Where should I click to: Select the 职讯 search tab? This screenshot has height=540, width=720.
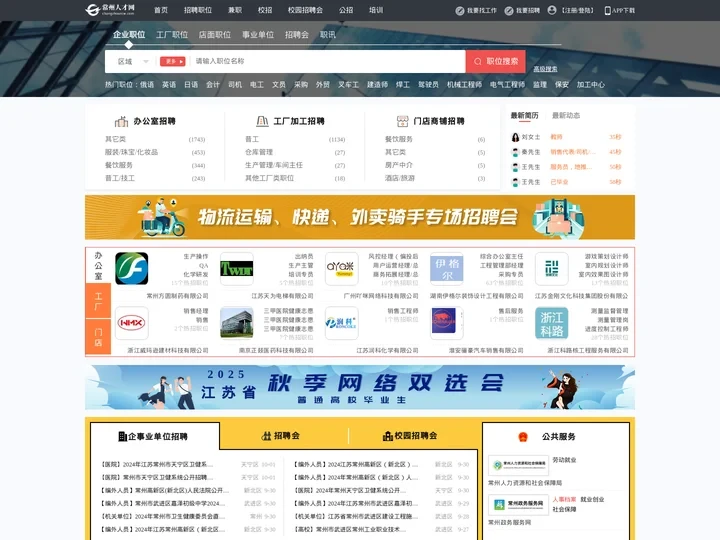pos(328,34)
